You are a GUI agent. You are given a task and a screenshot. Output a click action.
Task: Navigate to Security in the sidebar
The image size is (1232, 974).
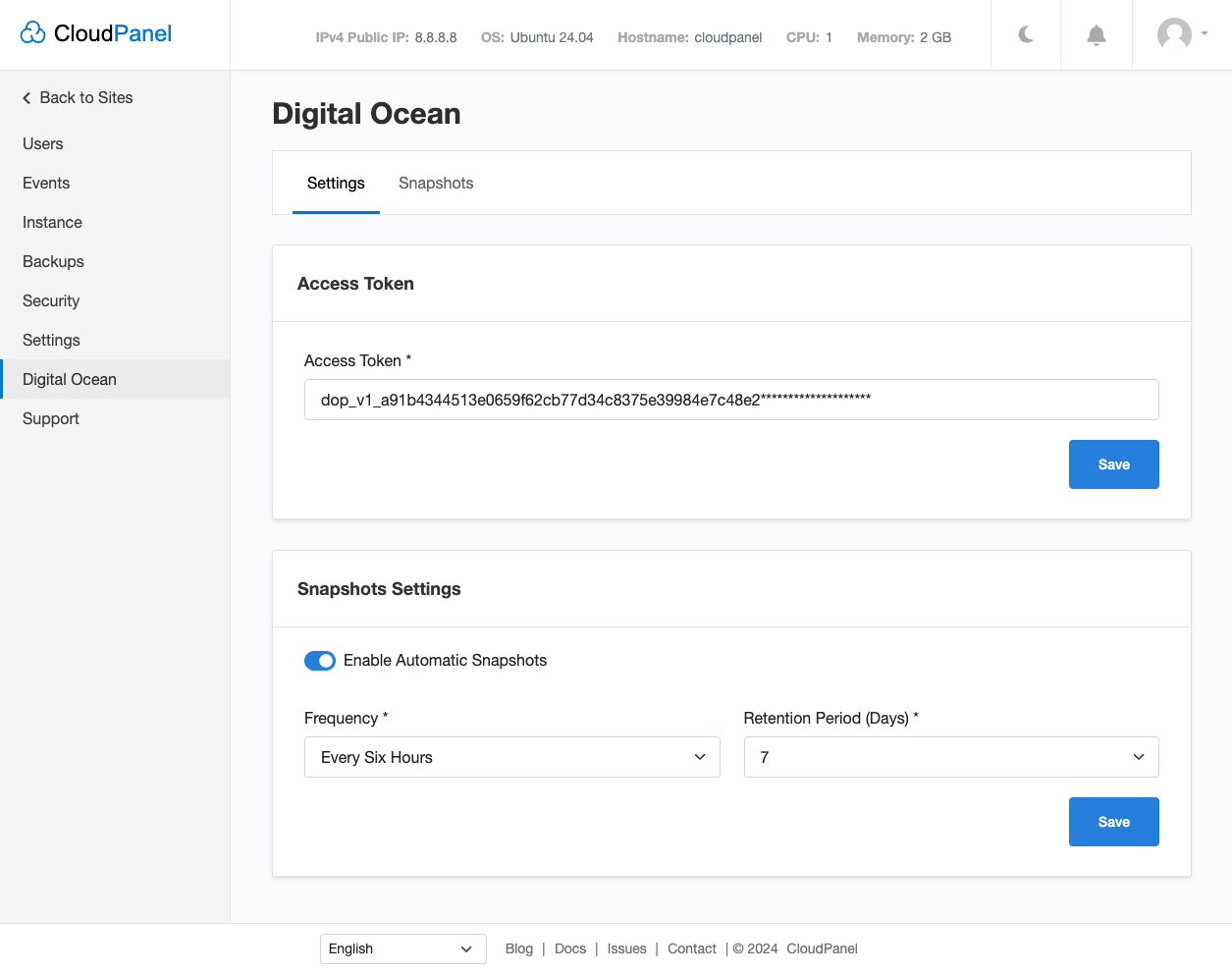pyautogui.click(x=51, y=300)
